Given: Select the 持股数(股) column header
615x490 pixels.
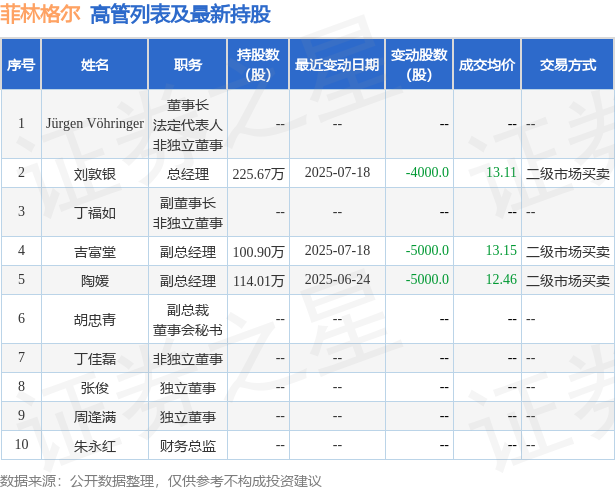Looking at the screenshot, I should [258, 64].
